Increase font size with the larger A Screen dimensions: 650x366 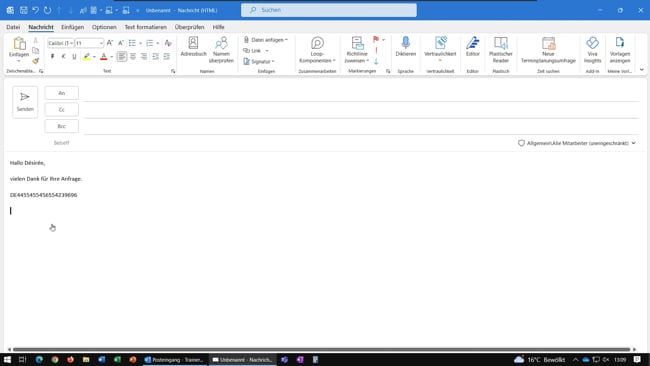tap(110, 43)
